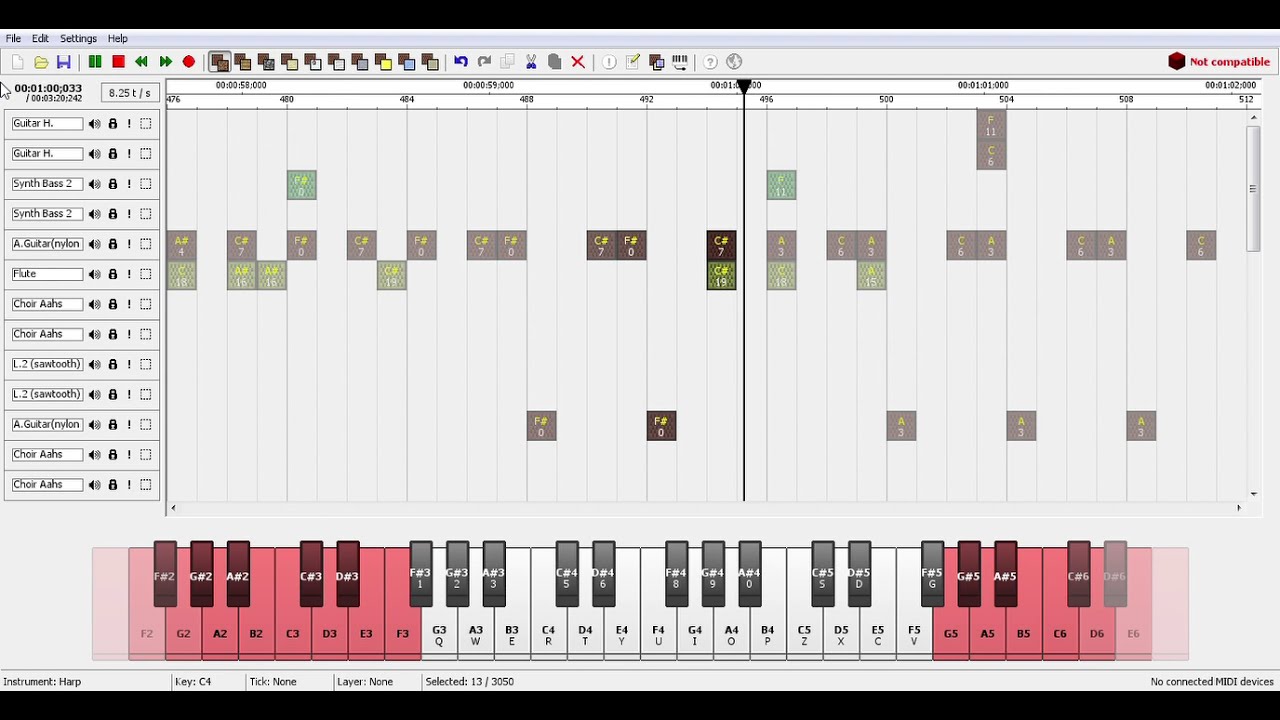Image resolution: width=1280 pixels, height=720 pixels.
Task: Undo the last action
Action: point(461,62)
